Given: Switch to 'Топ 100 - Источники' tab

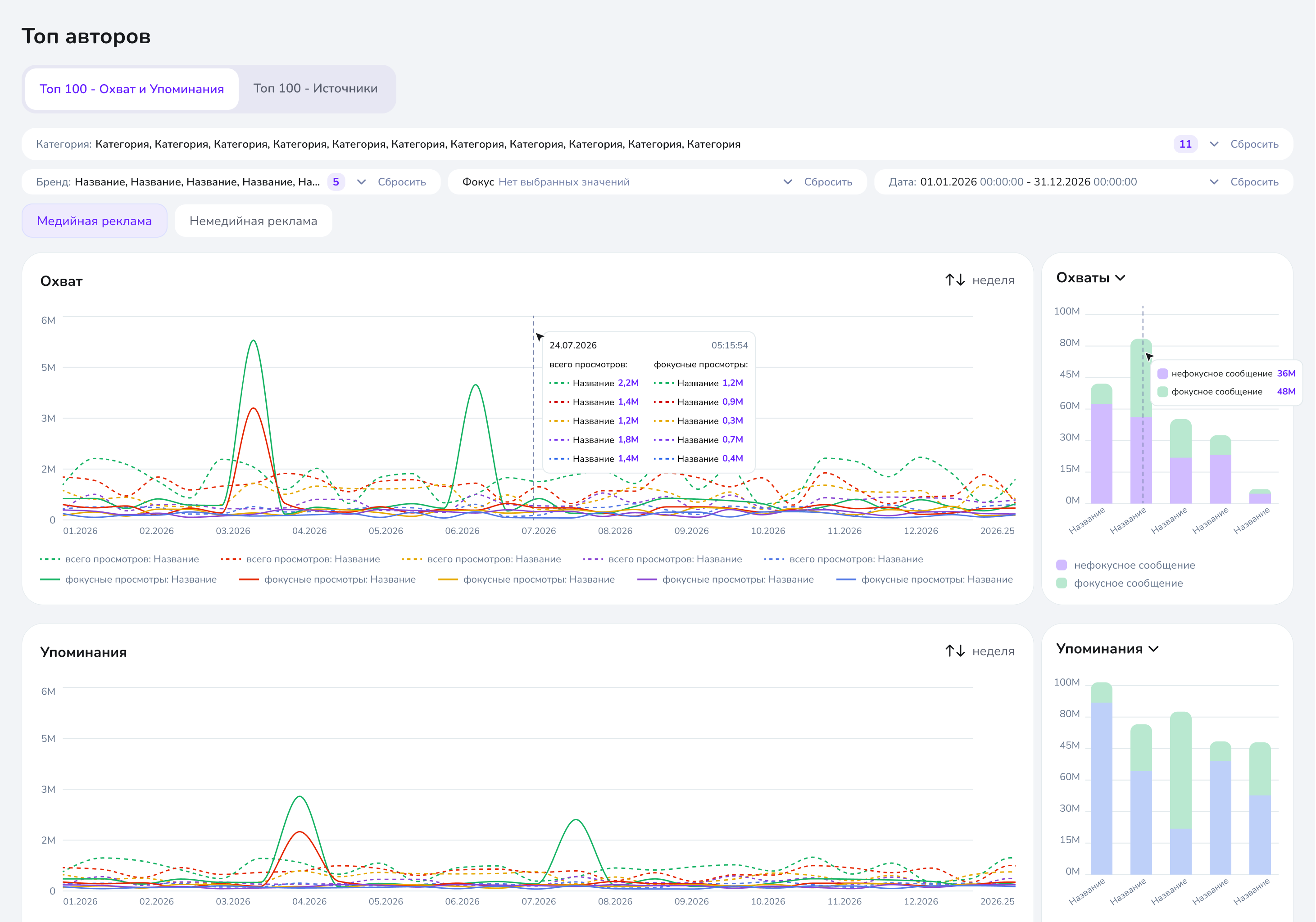Looking at the screenshot, I should 316,89.
